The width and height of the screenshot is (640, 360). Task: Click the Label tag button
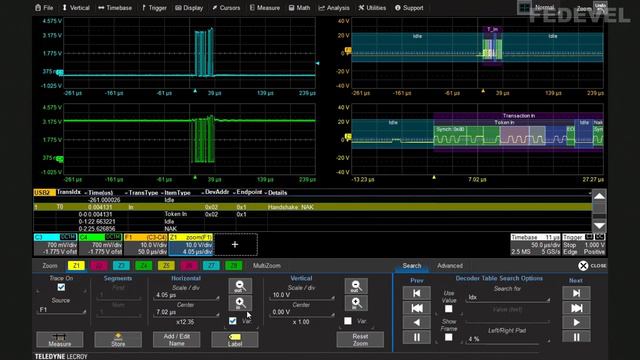[235, 340]
